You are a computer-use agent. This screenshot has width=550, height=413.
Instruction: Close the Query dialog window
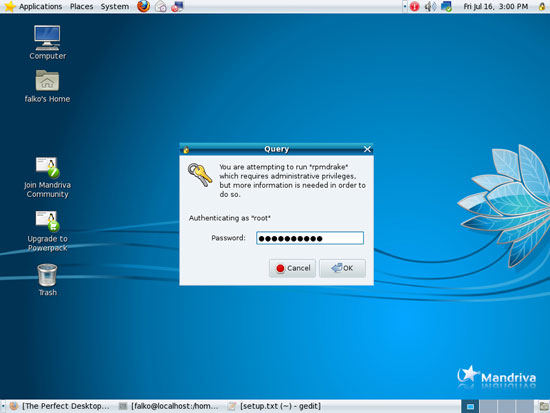point(367,149)
